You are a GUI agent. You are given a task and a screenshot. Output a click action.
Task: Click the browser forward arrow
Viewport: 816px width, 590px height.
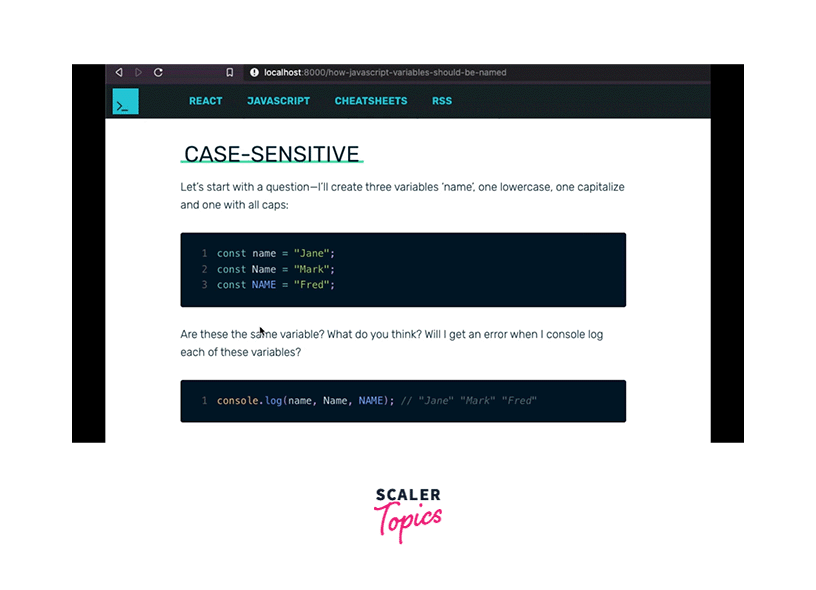(x=138, y=73)
